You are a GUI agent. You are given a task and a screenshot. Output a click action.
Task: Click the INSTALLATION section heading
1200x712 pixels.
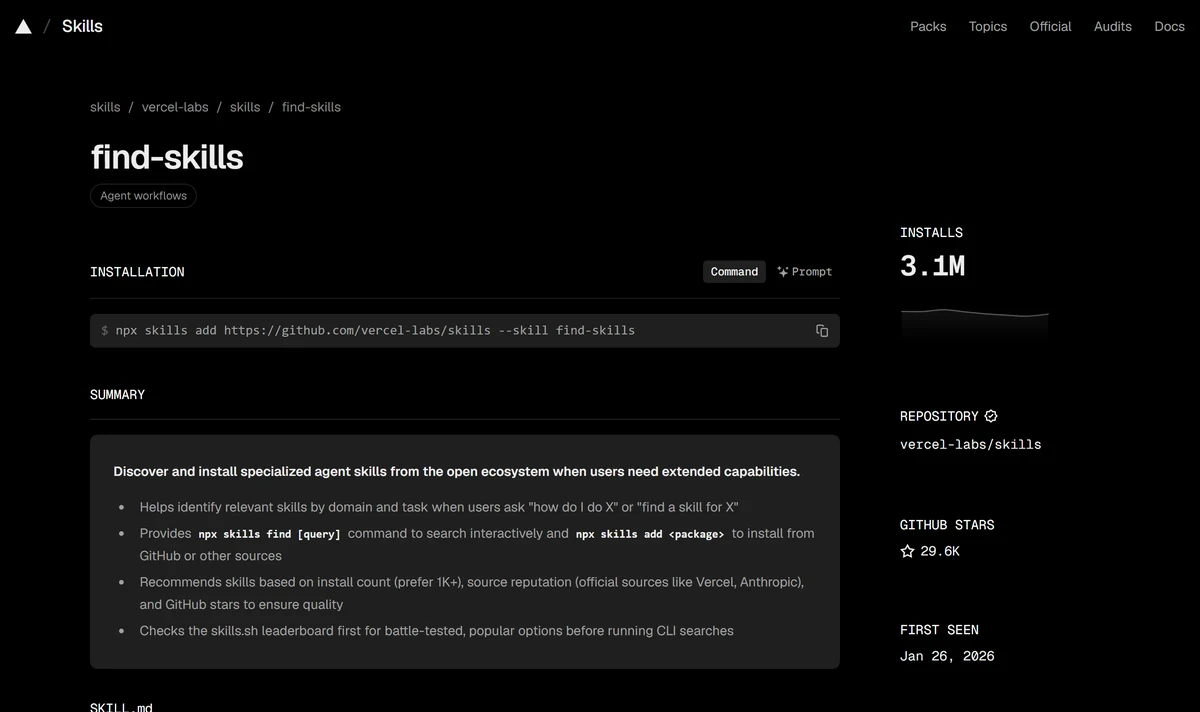coord(137,272)
